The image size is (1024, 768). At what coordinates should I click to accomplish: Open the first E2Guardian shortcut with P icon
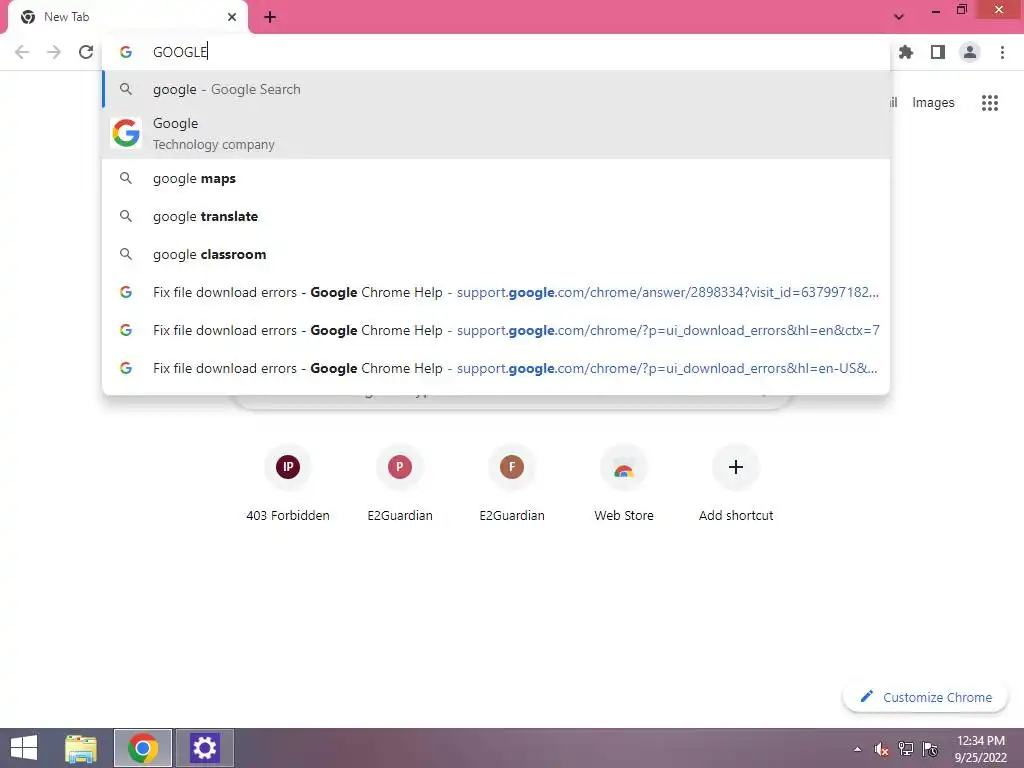[x=400, y=483]
